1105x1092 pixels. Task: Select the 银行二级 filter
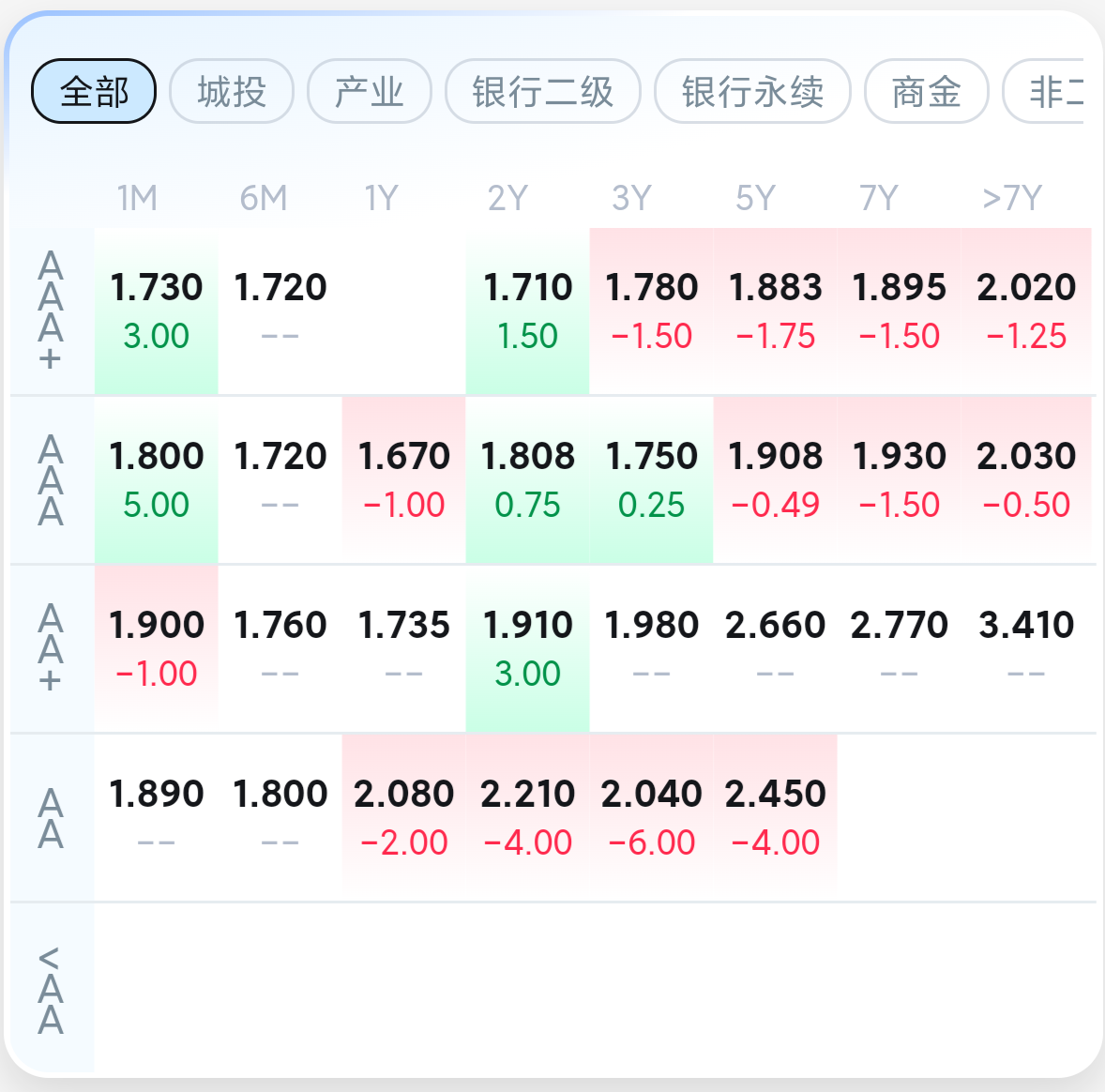pos(542,91)
